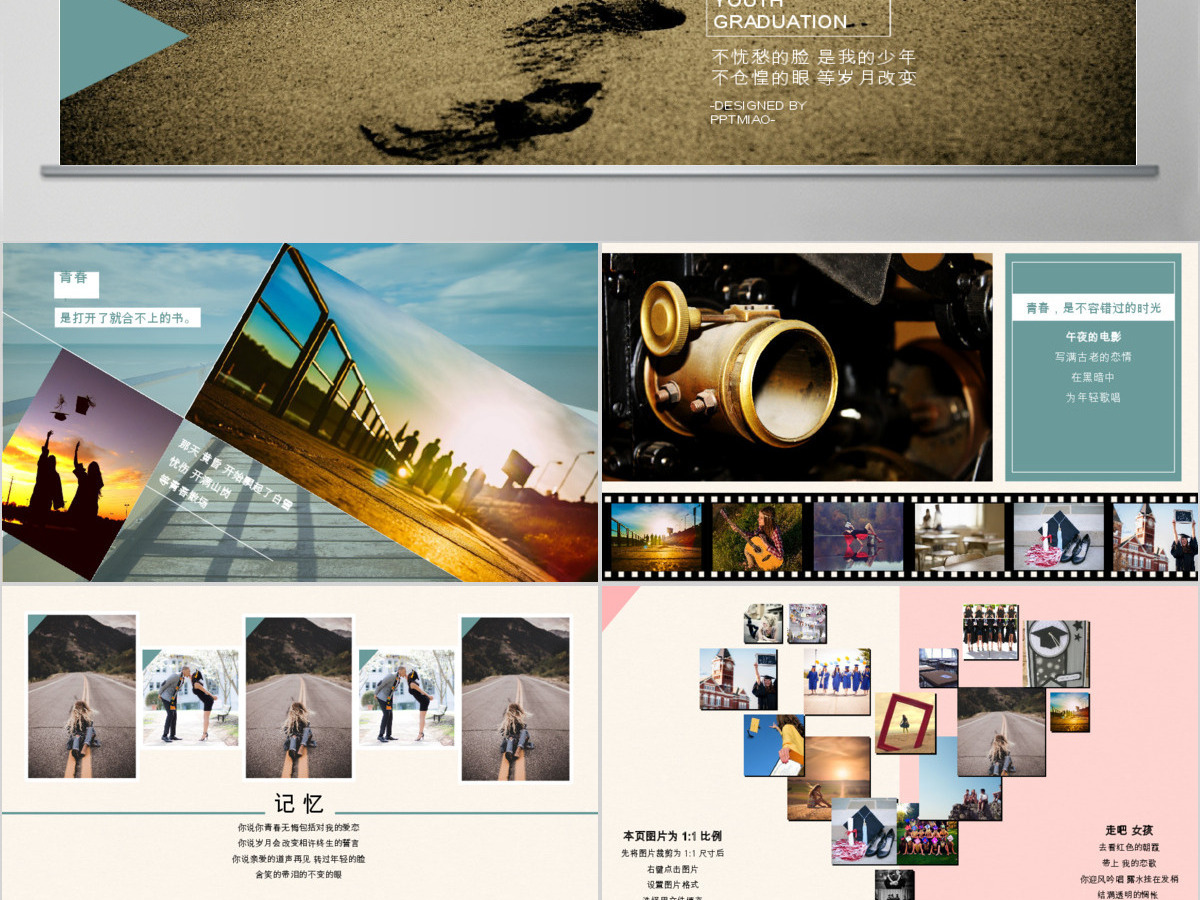Viewport: 1200px width, 900px height.
Task: Open the girl in yellow photo in heart collage
Action: click(x=774, y=744)
